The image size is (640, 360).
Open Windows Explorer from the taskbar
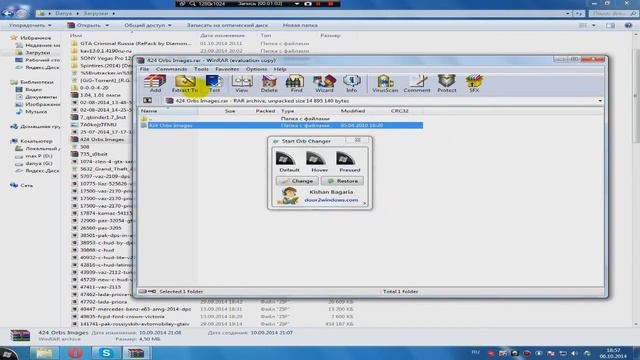(44, 353)
